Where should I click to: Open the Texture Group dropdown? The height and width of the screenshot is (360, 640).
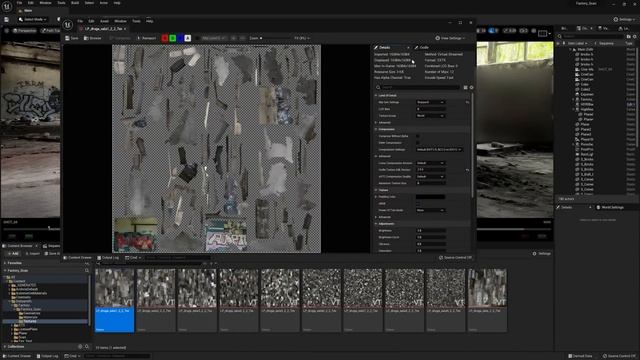[x=430, y=116]
